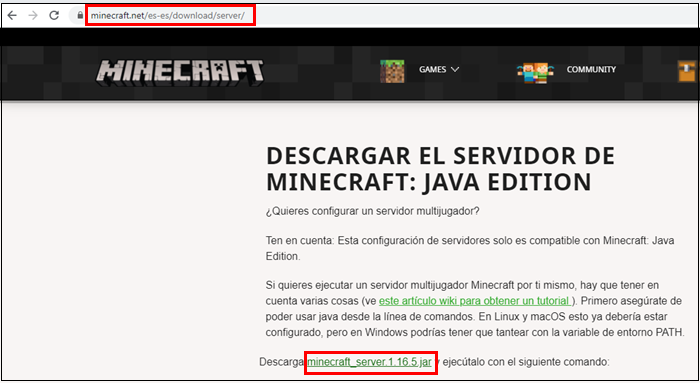Image resolution: width=700 pixels, height=383 pixels.
Task: Reload the page with refresh icon
Action: pos(54,16)
